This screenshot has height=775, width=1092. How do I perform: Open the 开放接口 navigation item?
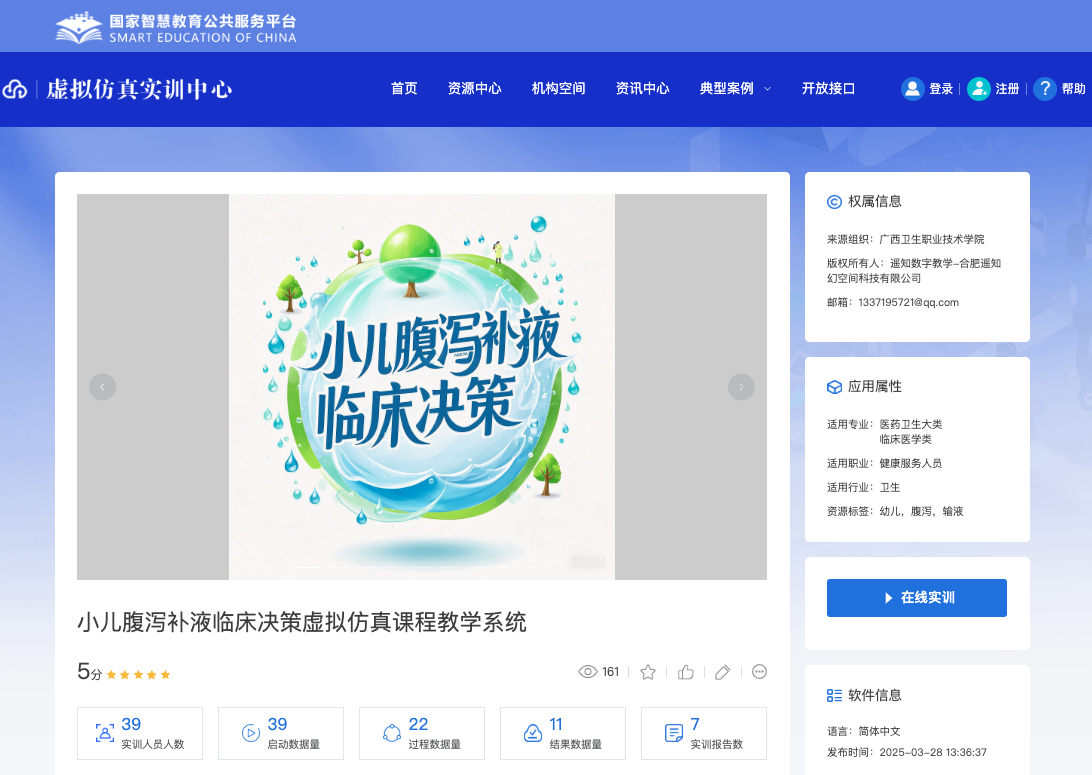coord(828,89)
